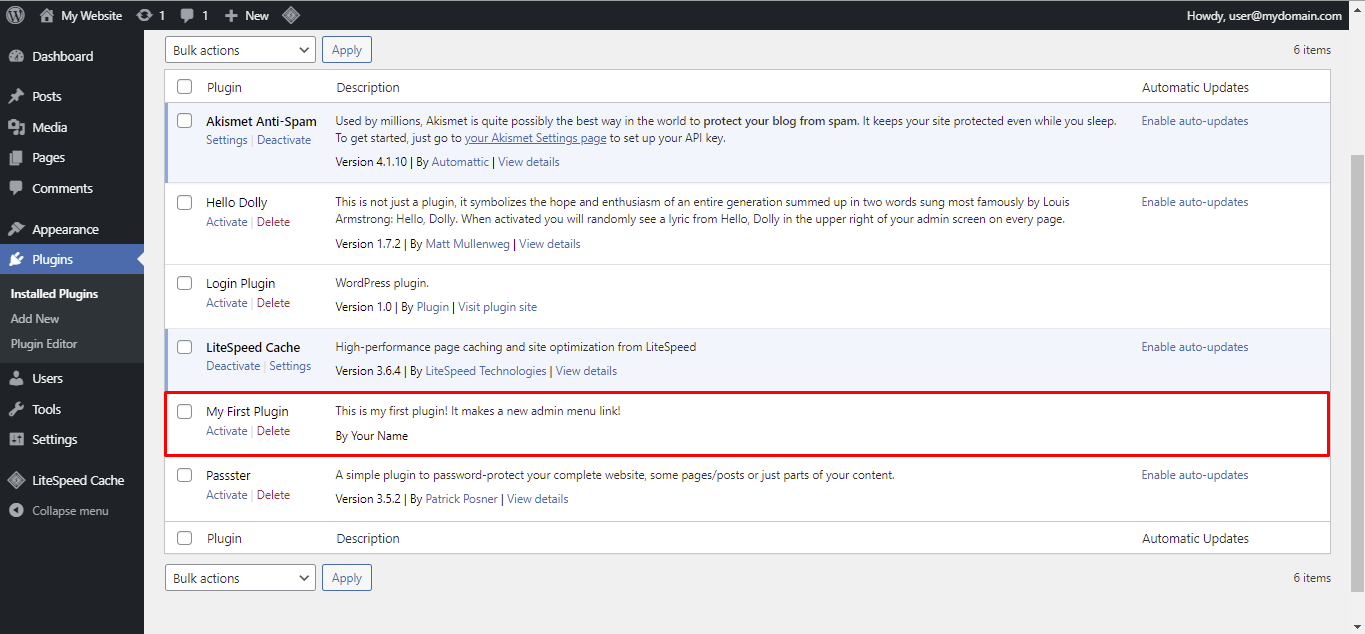Open the Bulk actions dropdown
Screen dimensions: 1365x634
coord(240,49)
